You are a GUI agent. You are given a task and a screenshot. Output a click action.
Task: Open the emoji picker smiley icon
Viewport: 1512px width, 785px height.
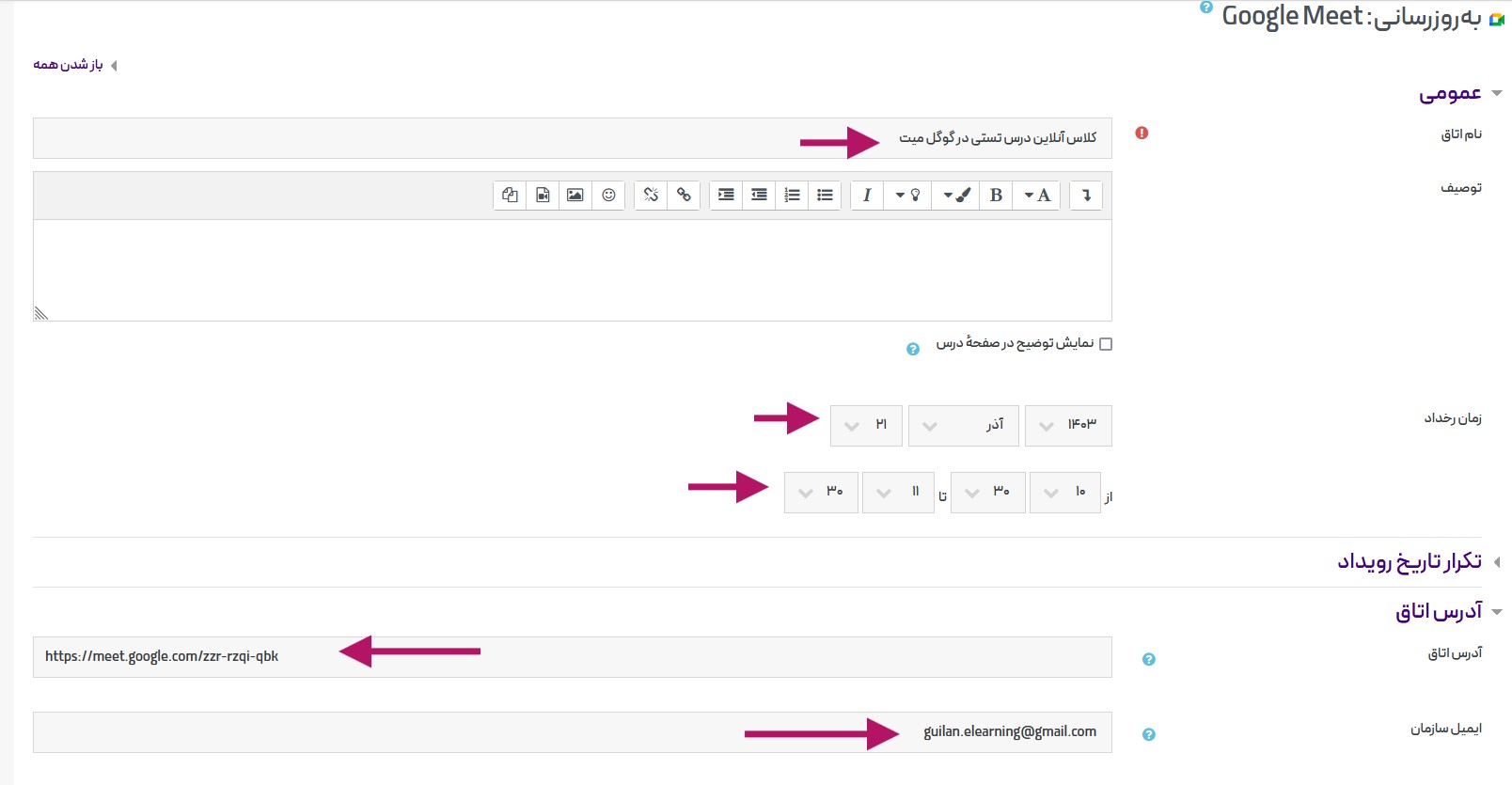pos(608,195)
